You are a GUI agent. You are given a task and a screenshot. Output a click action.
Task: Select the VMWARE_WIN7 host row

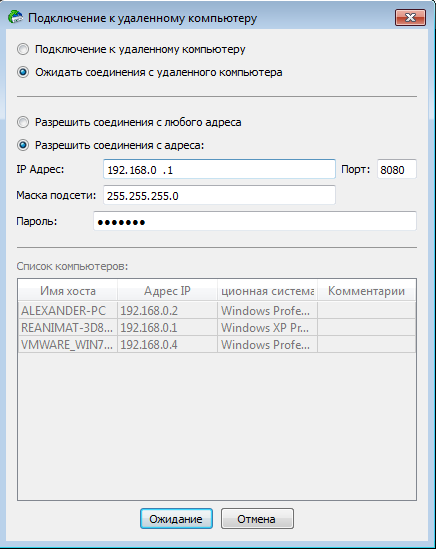coord(217,345)
